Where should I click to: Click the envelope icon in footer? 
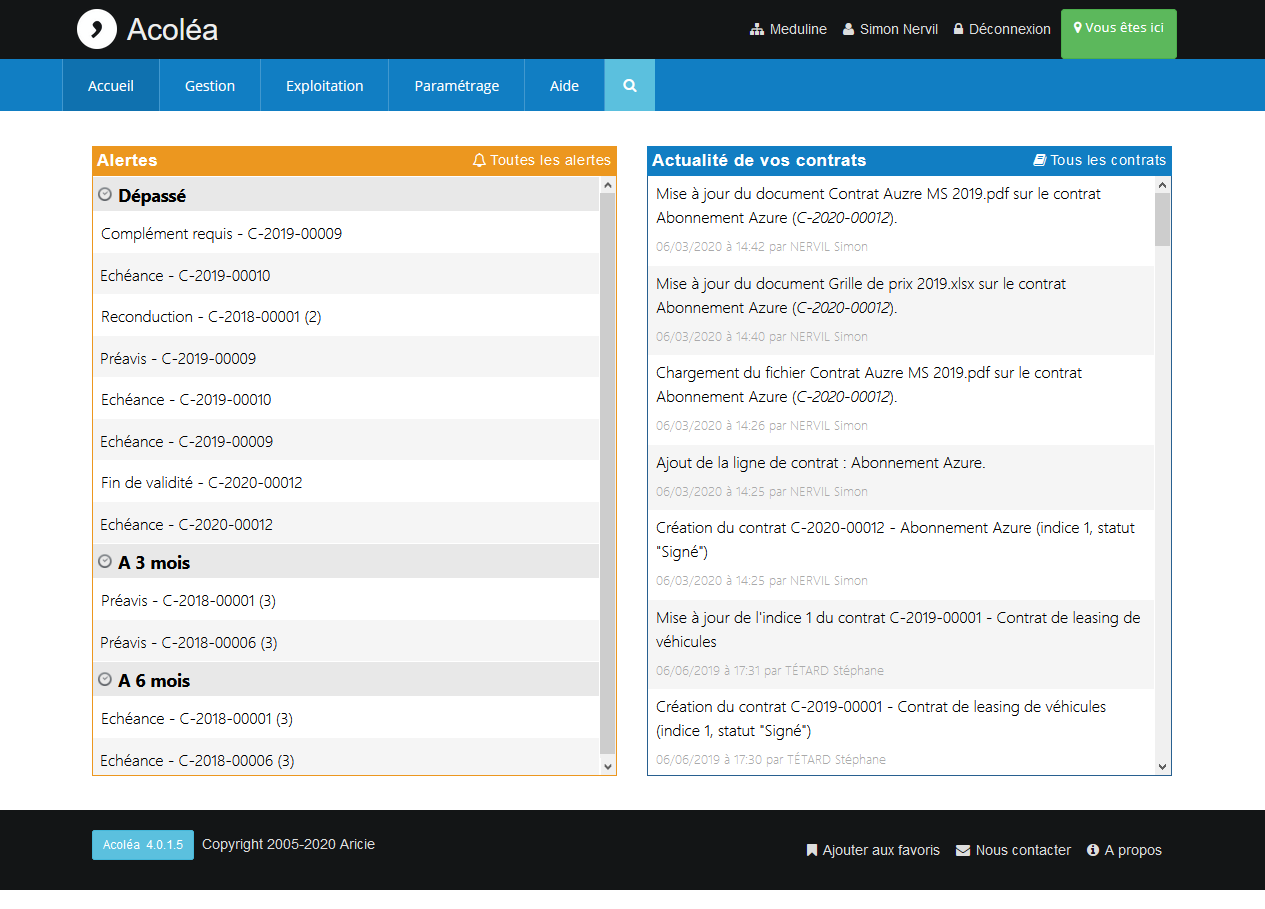963,851
